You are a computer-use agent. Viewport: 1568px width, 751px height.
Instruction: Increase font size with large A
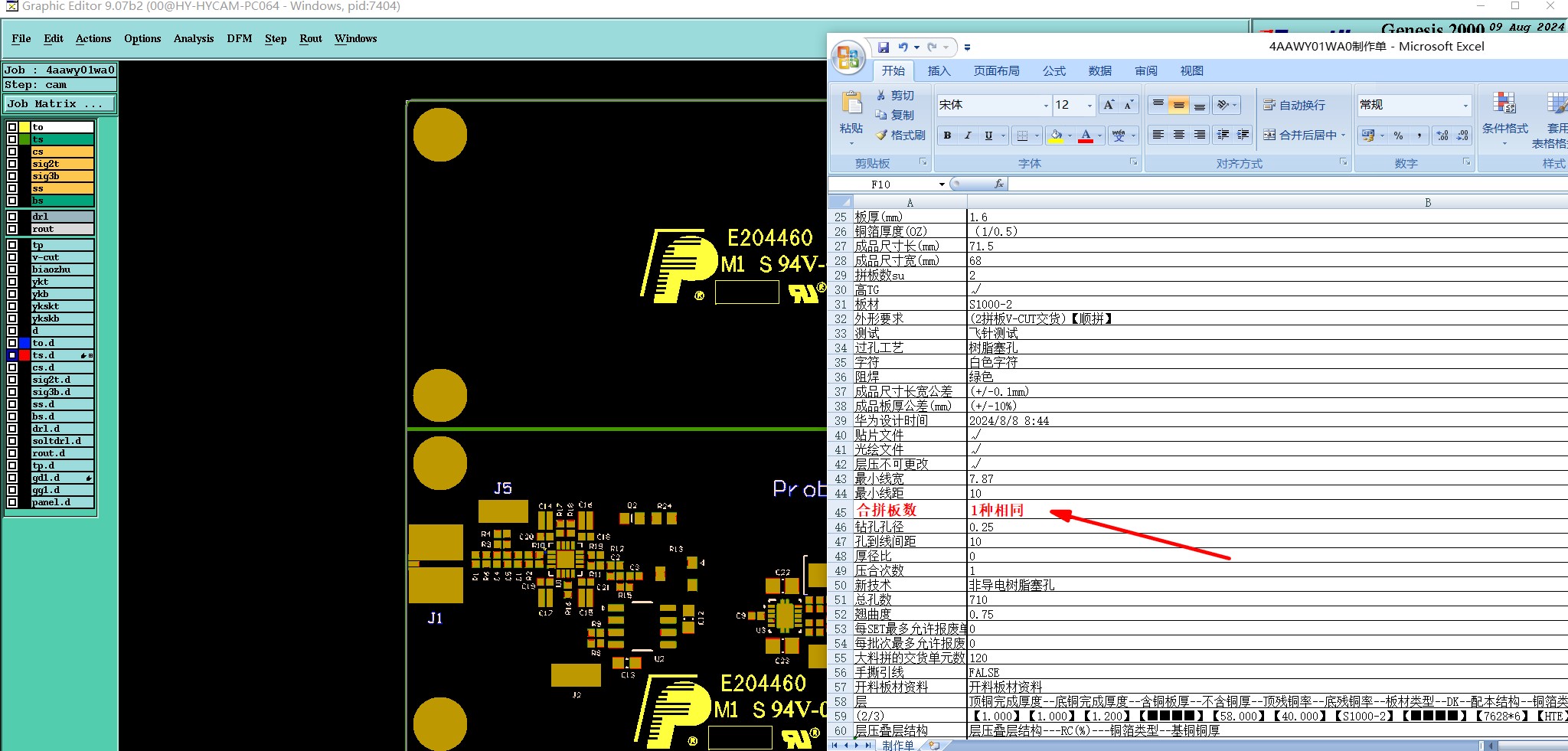click(1109, 105)
